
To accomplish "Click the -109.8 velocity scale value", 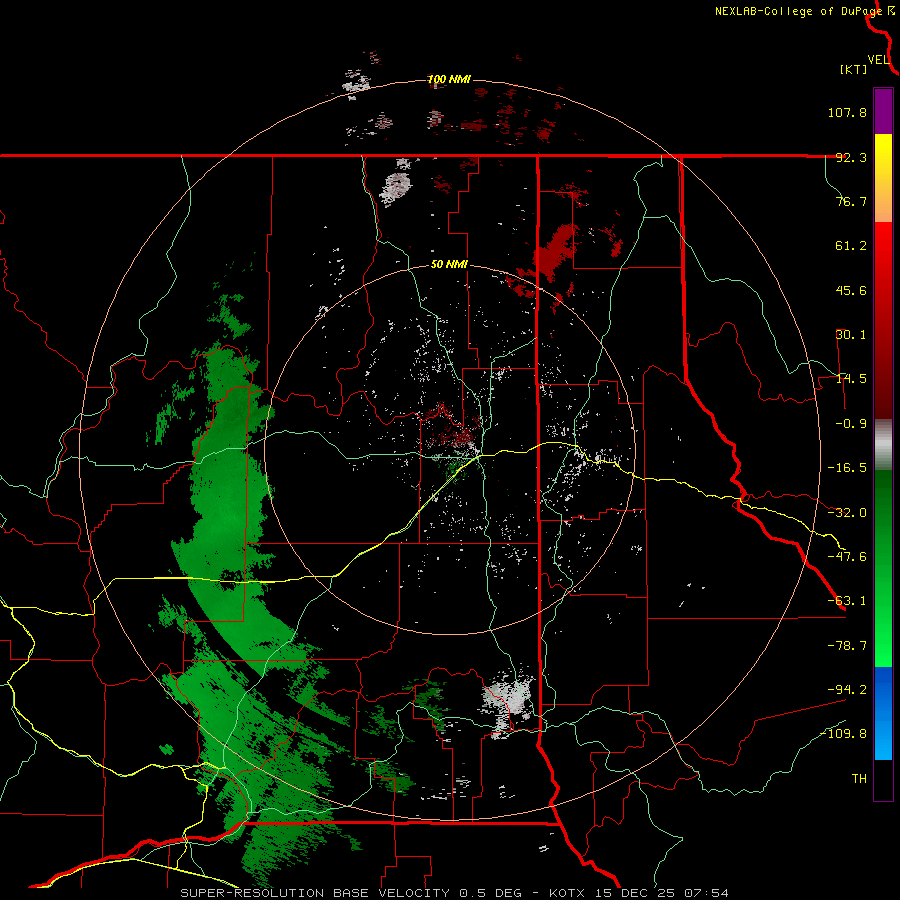I will tap(844, 734).
